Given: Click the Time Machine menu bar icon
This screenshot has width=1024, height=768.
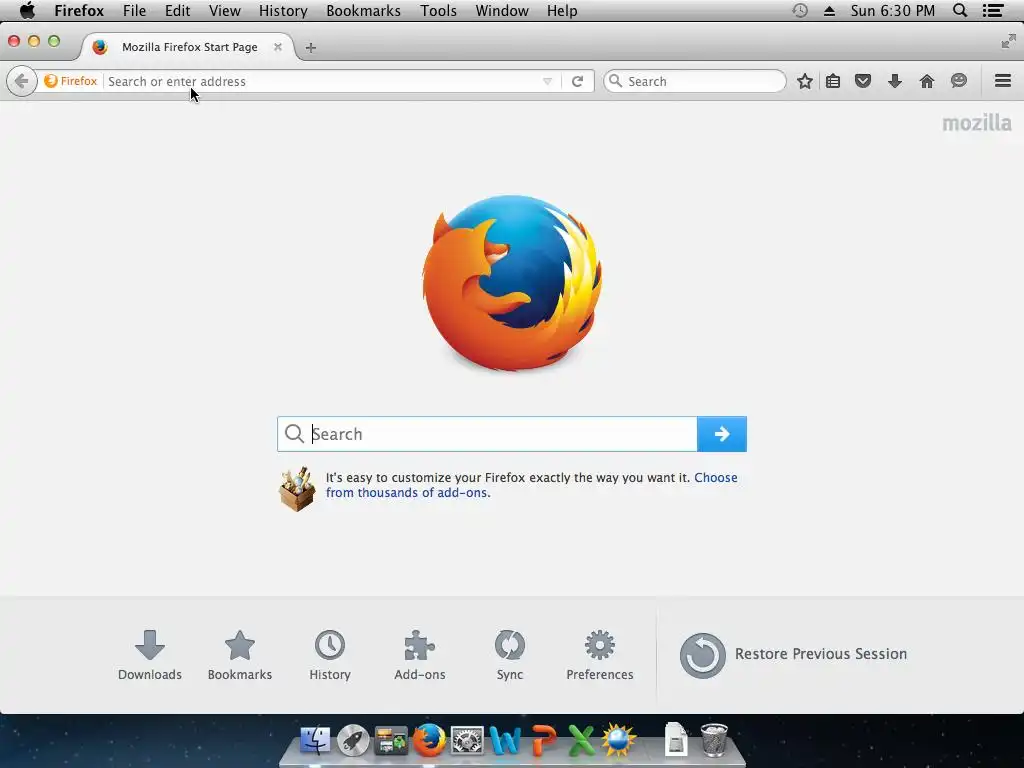Looking at the screenshot, I should 800,10.
